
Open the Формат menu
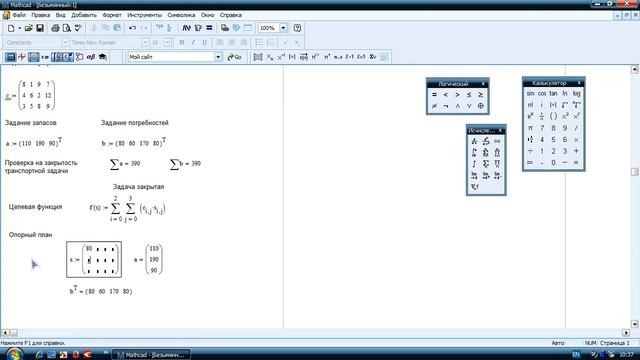tap(112, 15)
